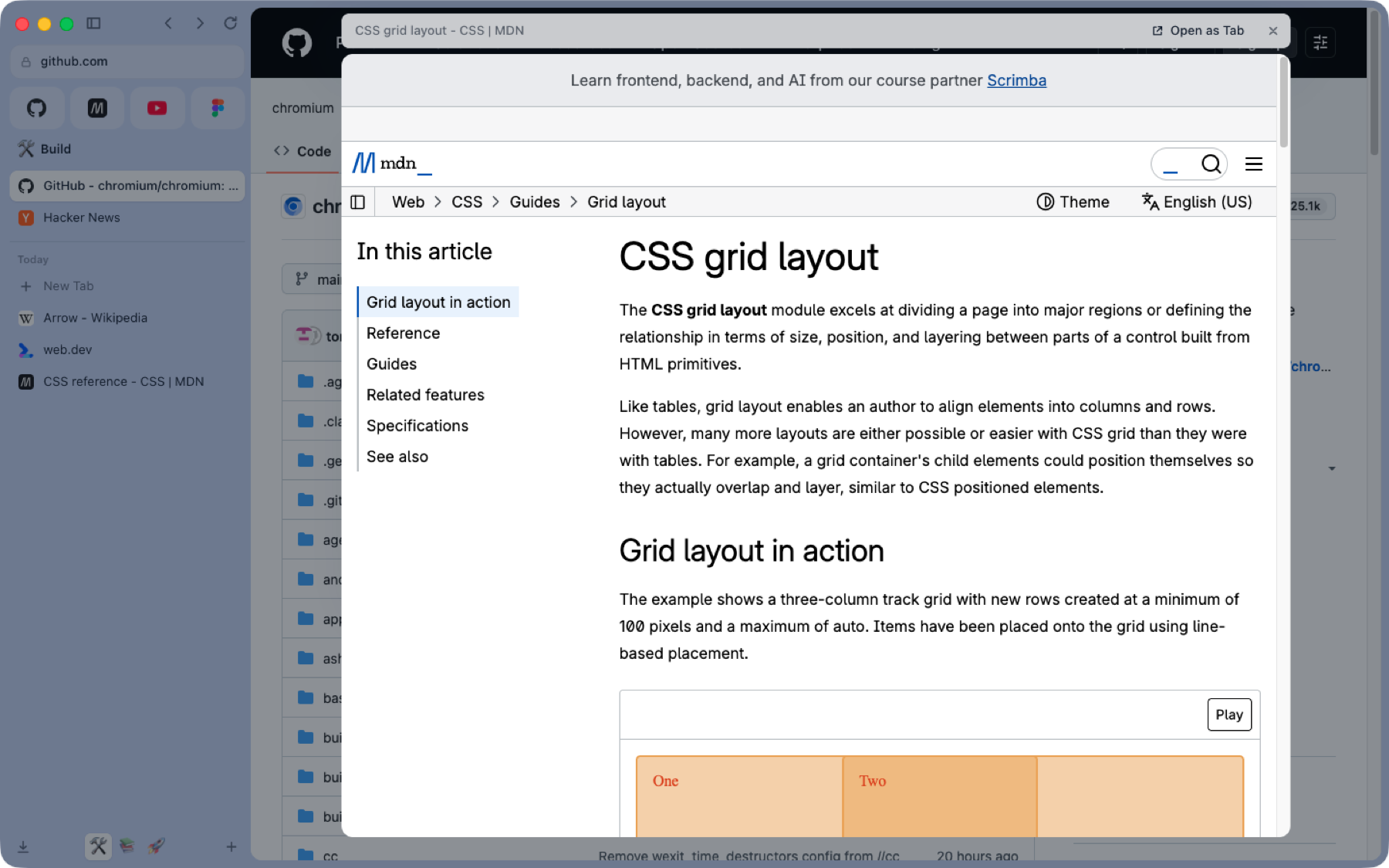Jump to Related features section
This screenshot has width=1389, height=868.
425,395
